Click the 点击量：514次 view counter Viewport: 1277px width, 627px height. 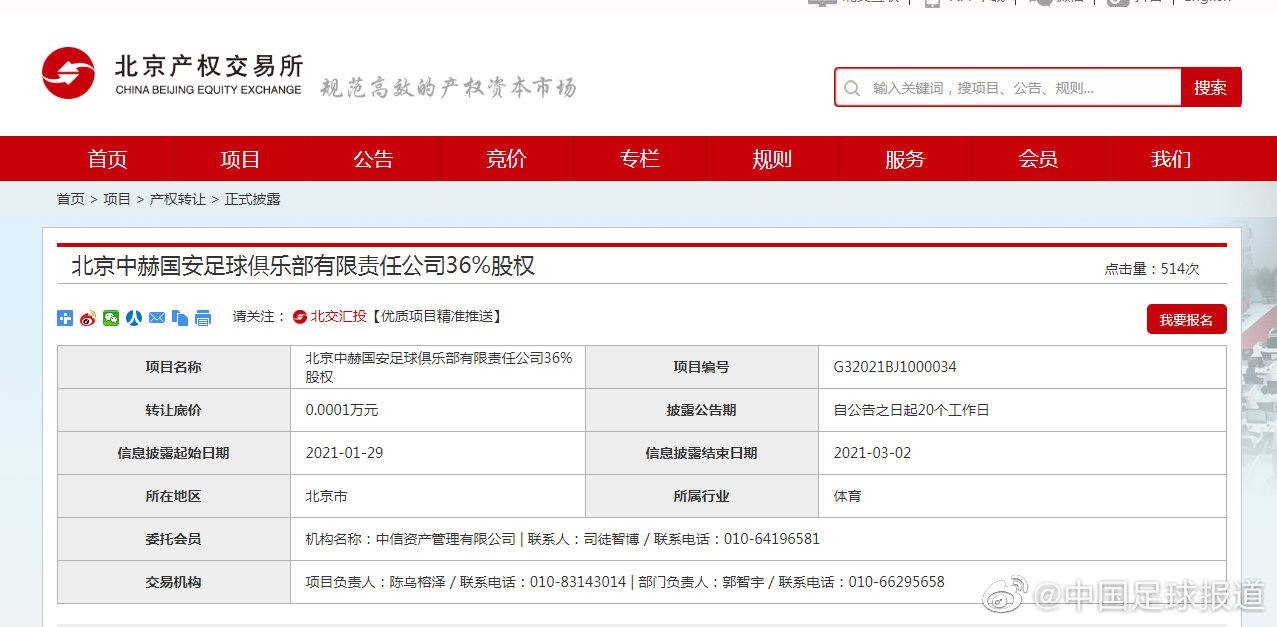[x=1151, y=269]
